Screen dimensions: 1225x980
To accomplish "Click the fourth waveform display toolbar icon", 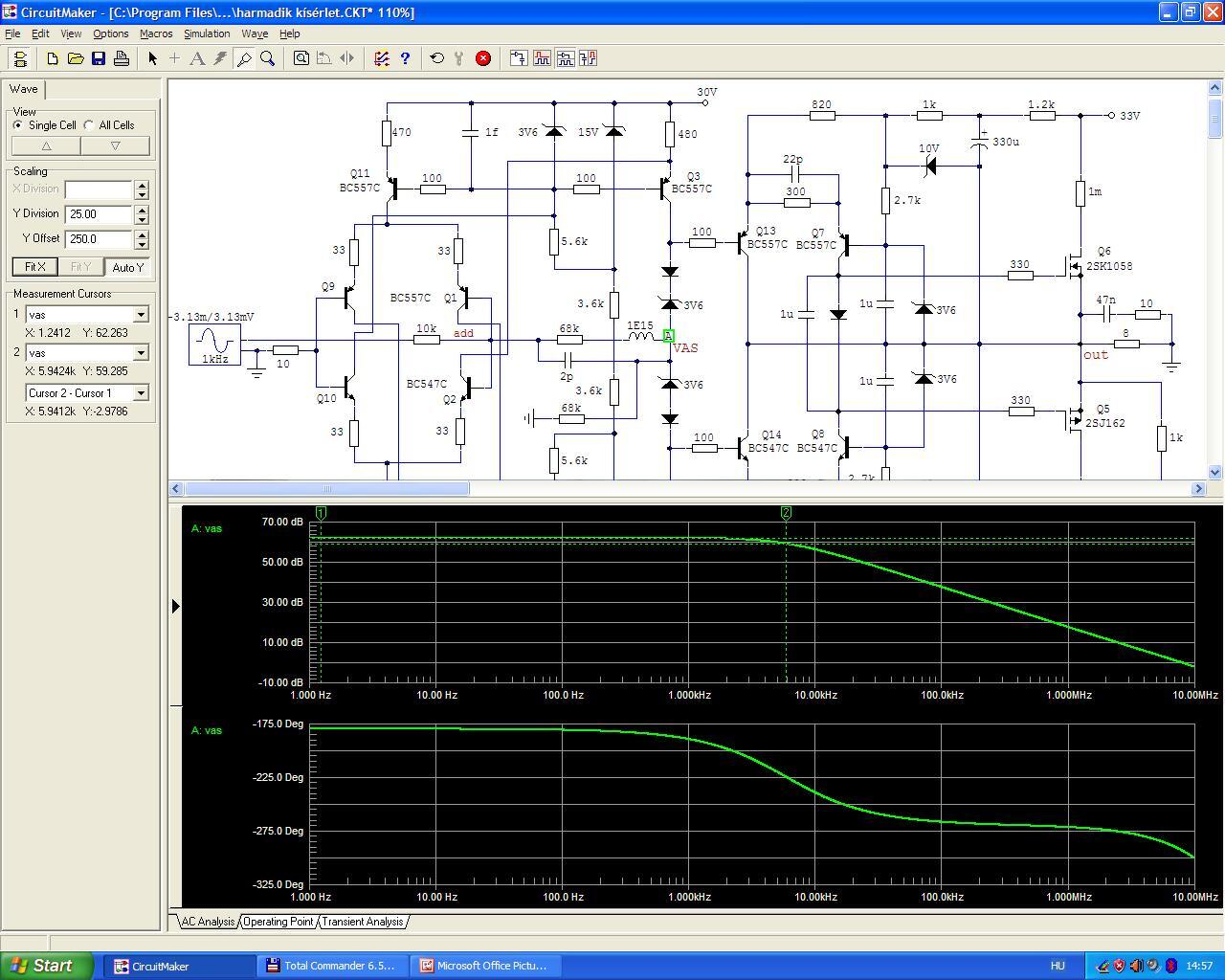I will (588, 58).
